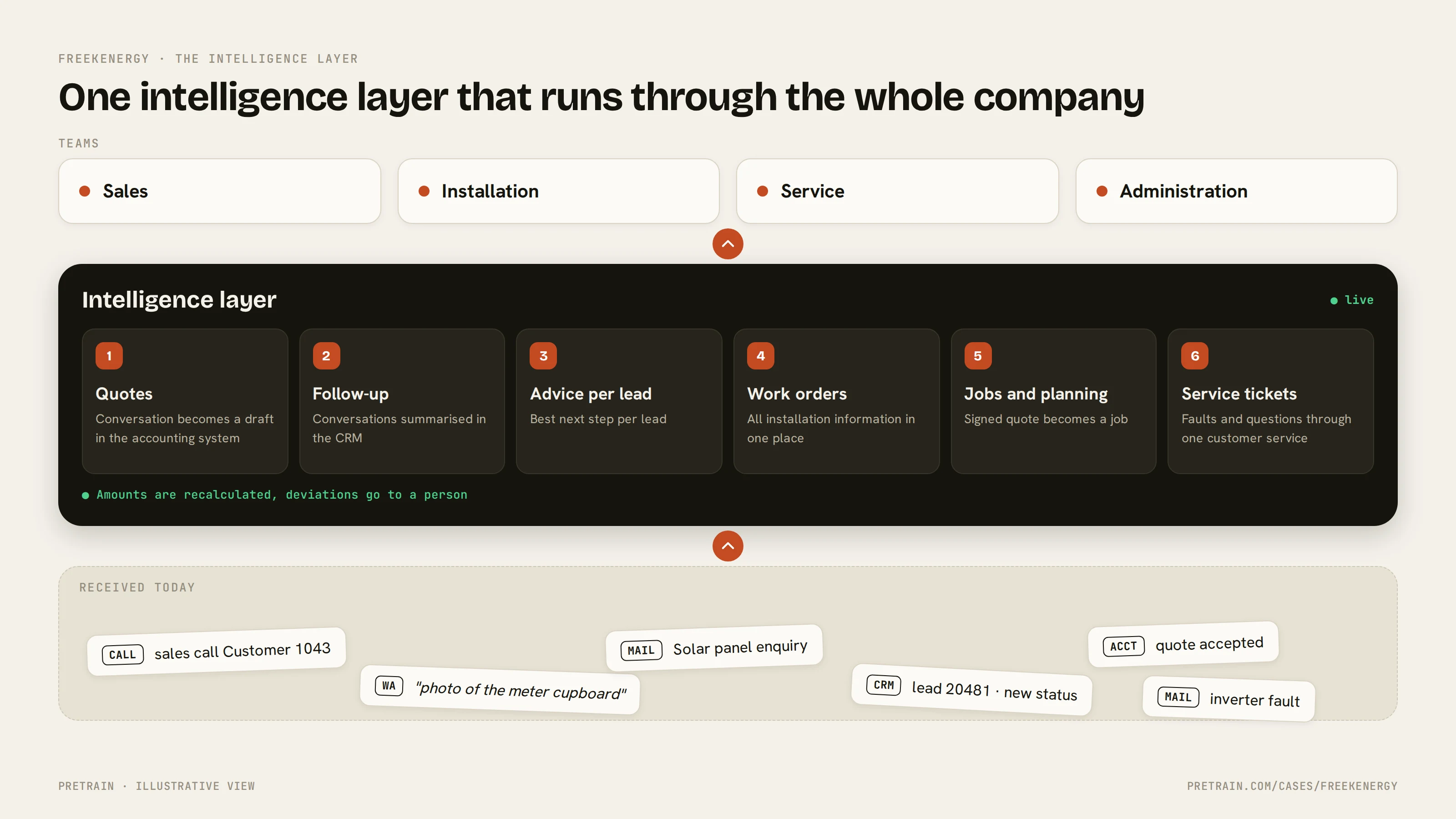The image size is (1456, 819).
Task: Open the inverter fault mail chip
Action: [x=1229, y=698]
